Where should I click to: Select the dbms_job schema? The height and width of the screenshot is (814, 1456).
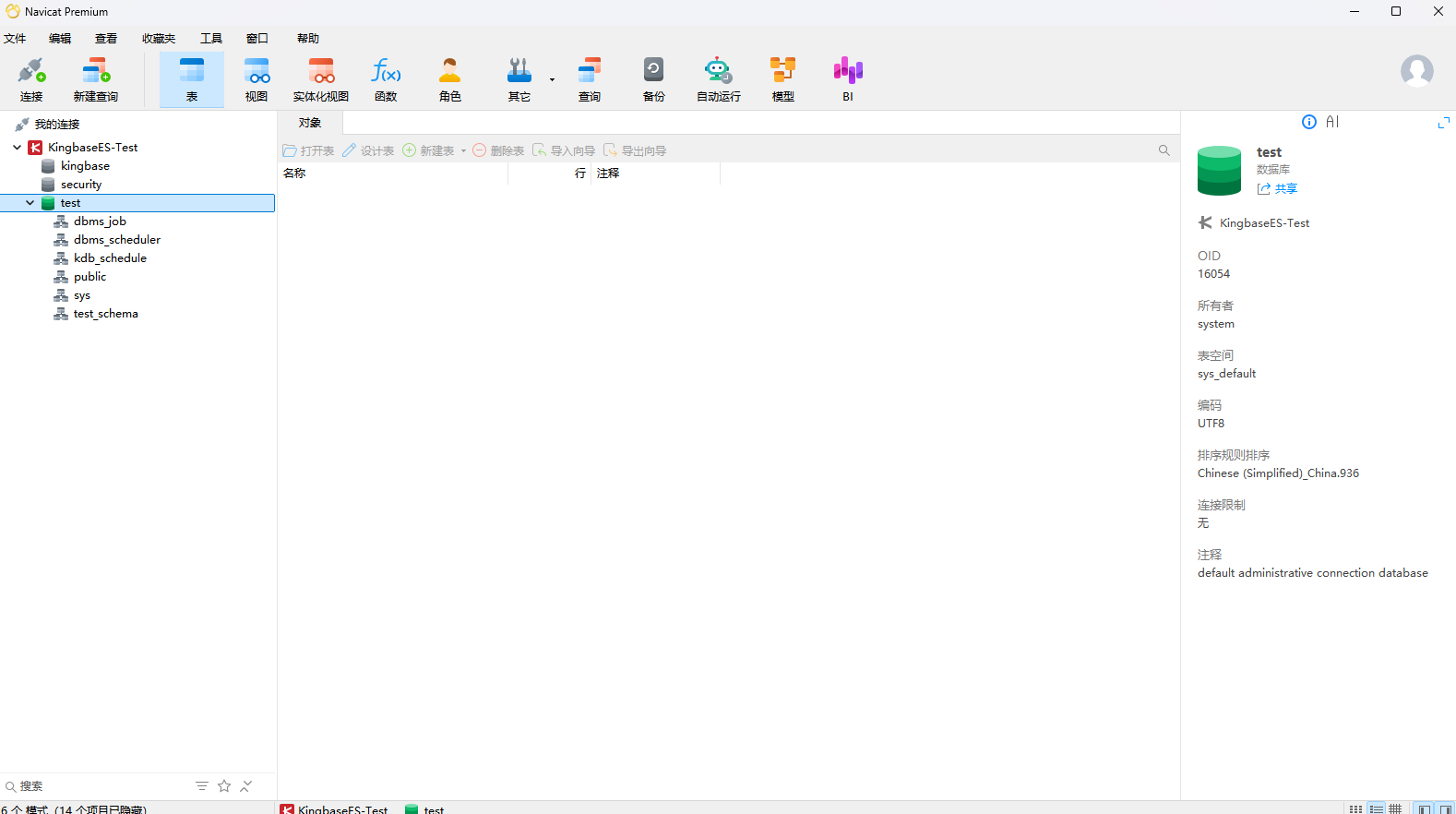[100, 221]
